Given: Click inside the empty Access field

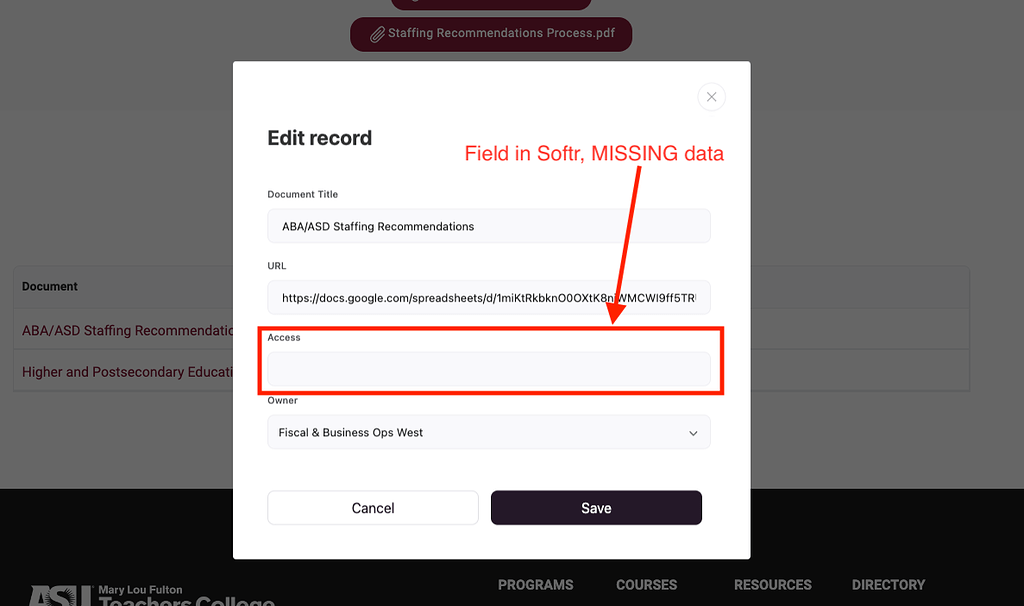Looking at the screenshot, I should (488, 369).
